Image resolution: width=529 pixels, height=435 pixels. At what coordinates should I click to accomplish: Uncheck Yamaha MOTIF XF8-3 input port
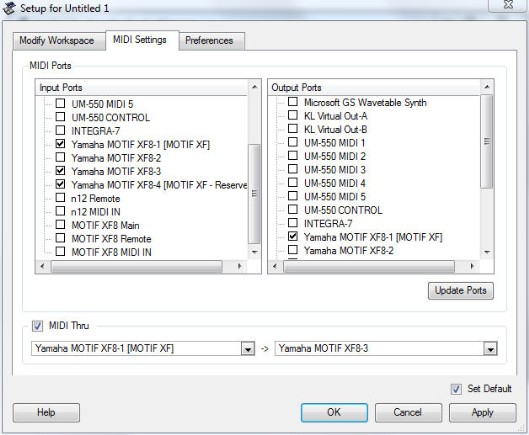(60, 170)
